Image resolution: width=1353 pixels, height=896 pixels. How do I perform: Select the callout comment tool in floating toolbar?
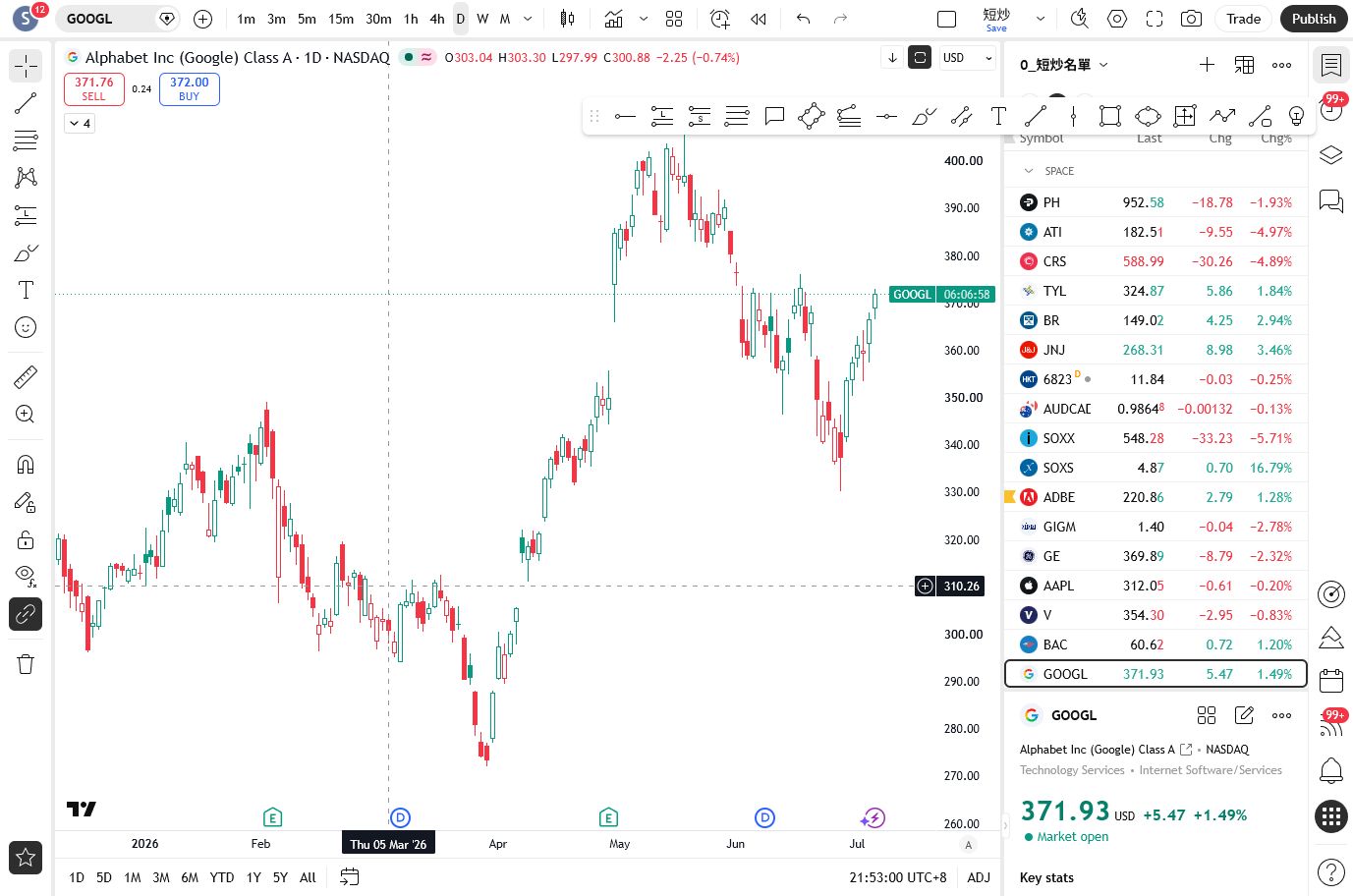coord(774,117)
